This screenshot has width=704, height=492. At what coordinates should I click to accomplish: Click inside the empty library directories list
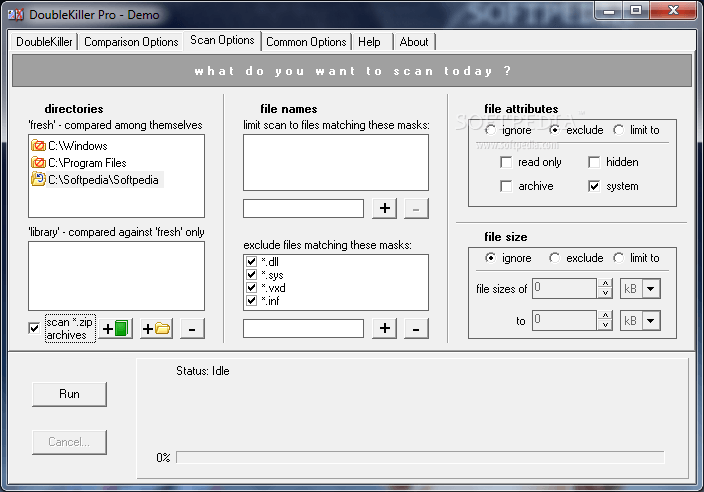click(x=116, y=276)
